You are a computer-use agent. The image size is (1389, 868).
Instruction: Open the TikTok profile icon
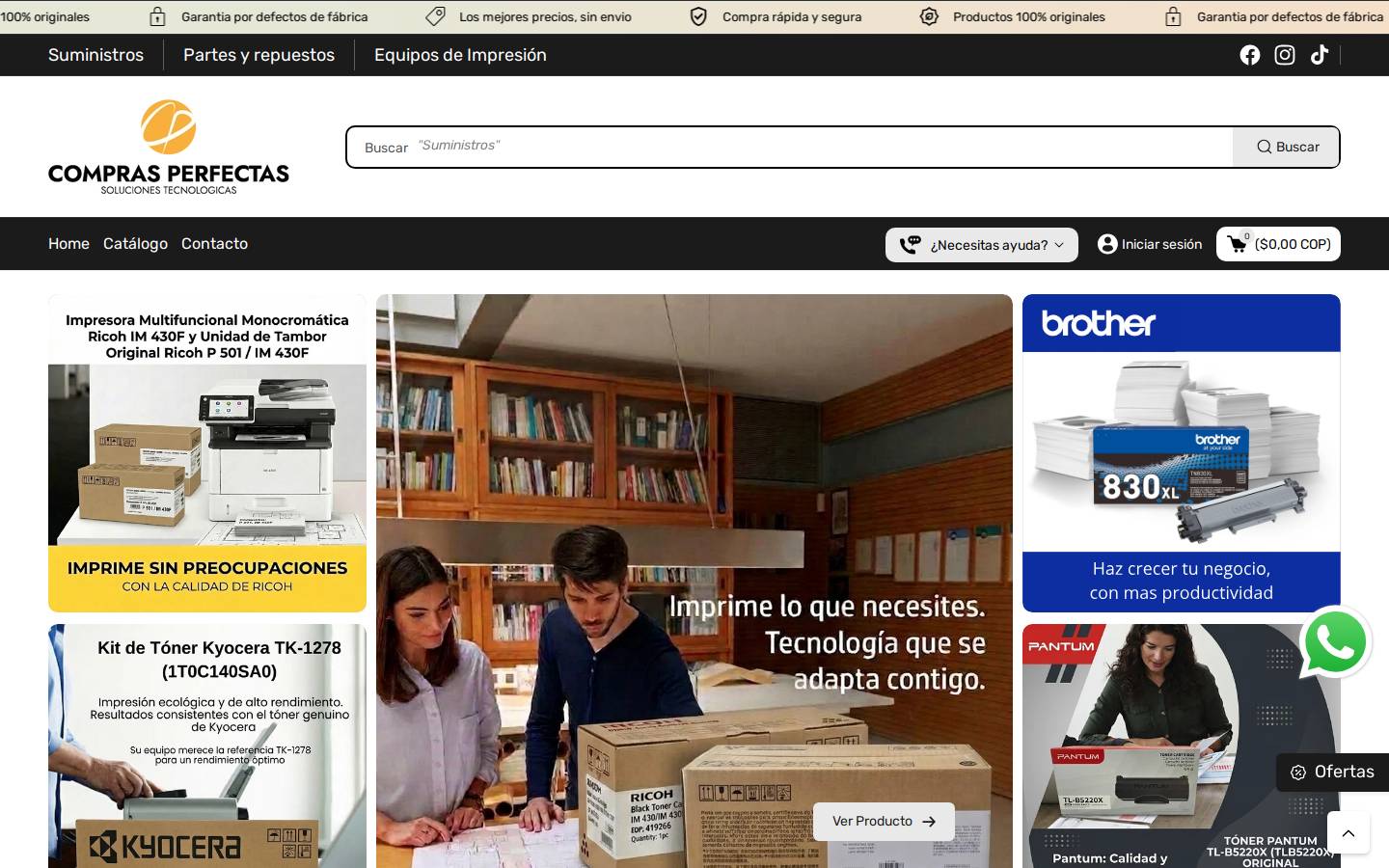1320,55
